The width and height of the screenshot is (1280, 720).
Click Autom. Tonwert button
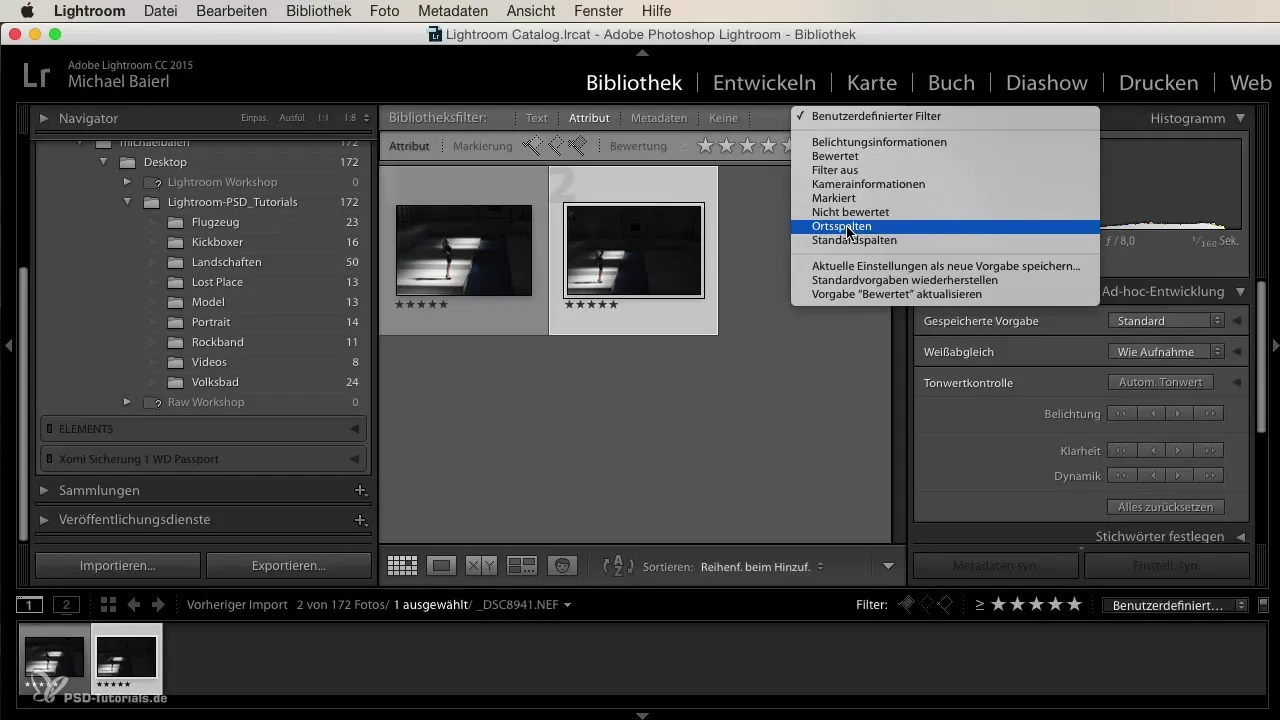pos(1161,382)
